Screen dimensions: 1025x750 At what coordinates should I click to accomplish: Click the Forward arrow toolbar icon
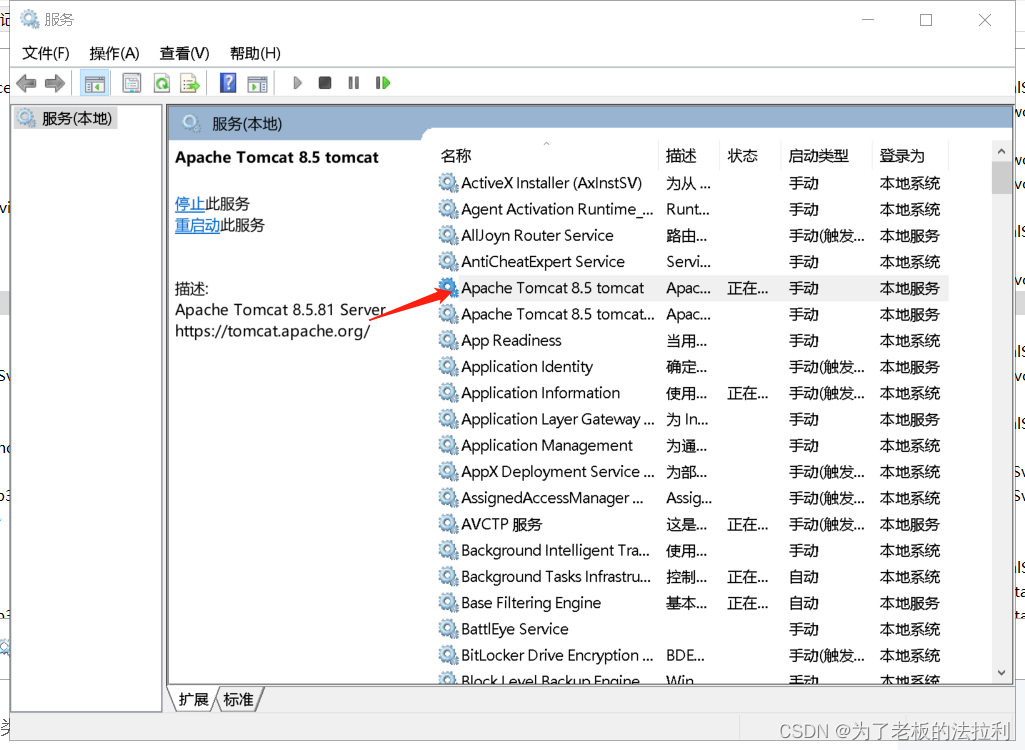(x=54, y=83)
